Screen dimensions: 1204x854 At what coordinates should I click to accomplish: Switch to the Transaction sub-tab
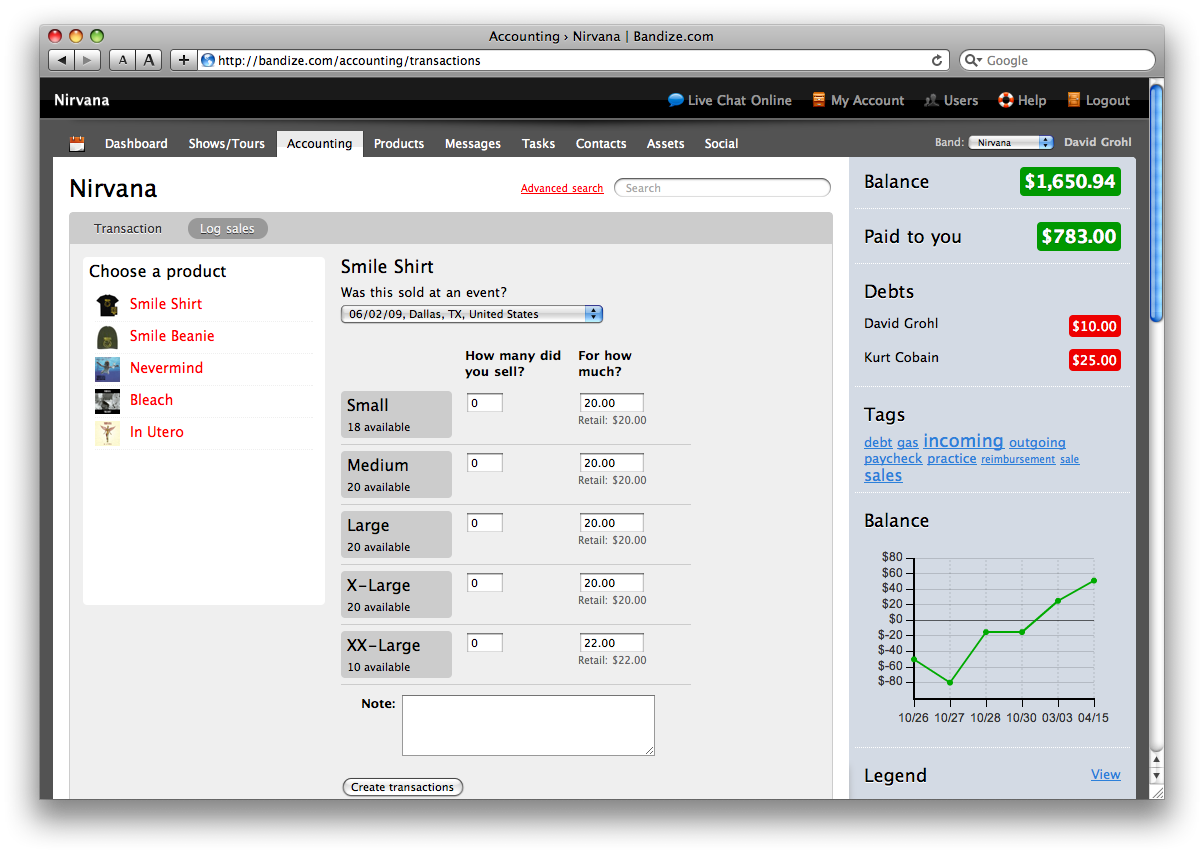click(128, 229)
